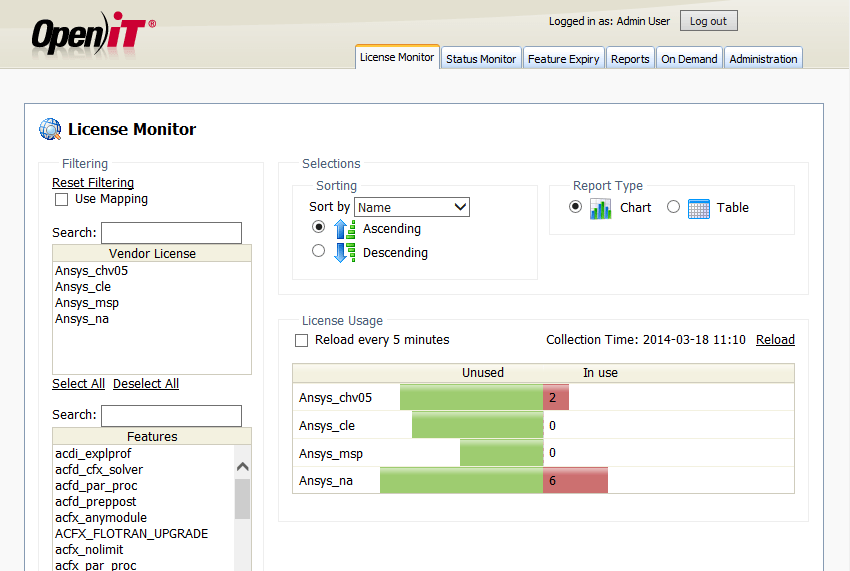Switch to the License Monitor tab
This screenshot has height=571, width=850.
[x=397, y=57]
